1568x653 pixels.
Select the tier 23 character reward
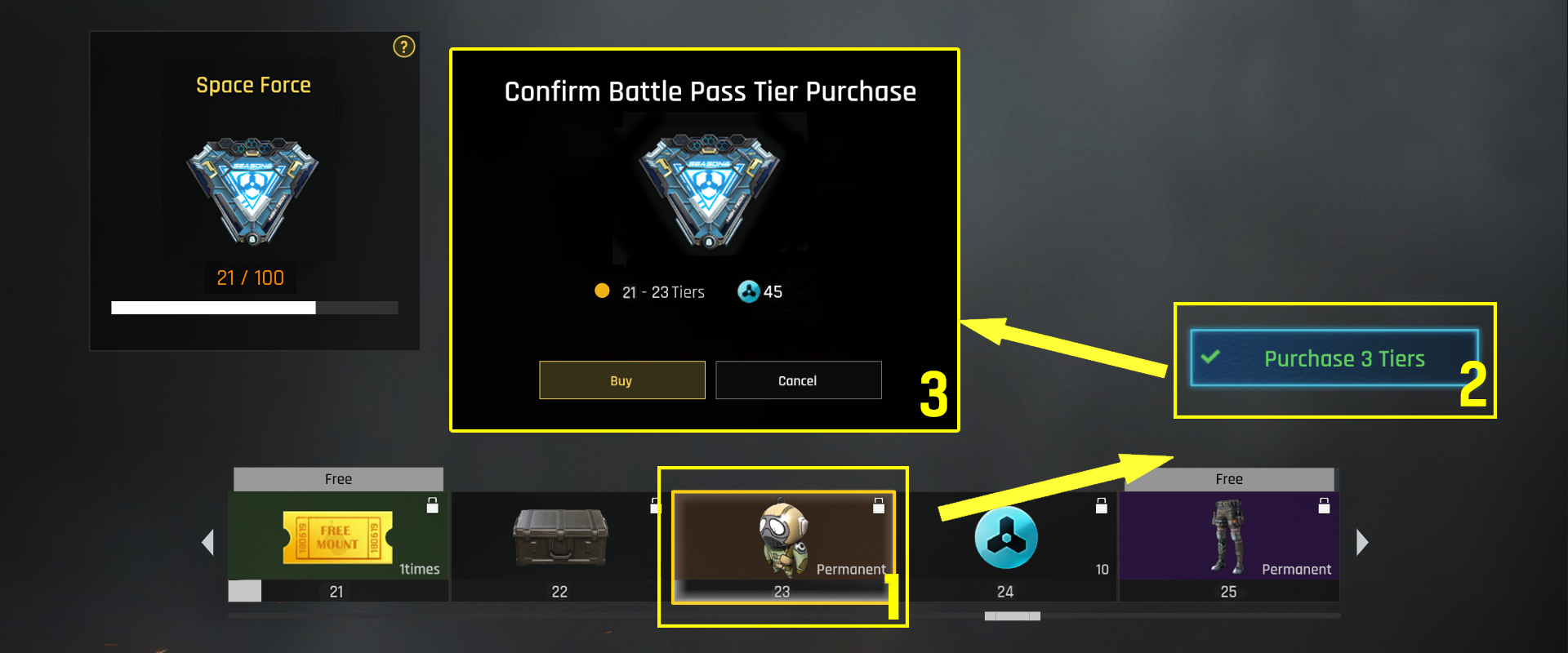(783, 538)
